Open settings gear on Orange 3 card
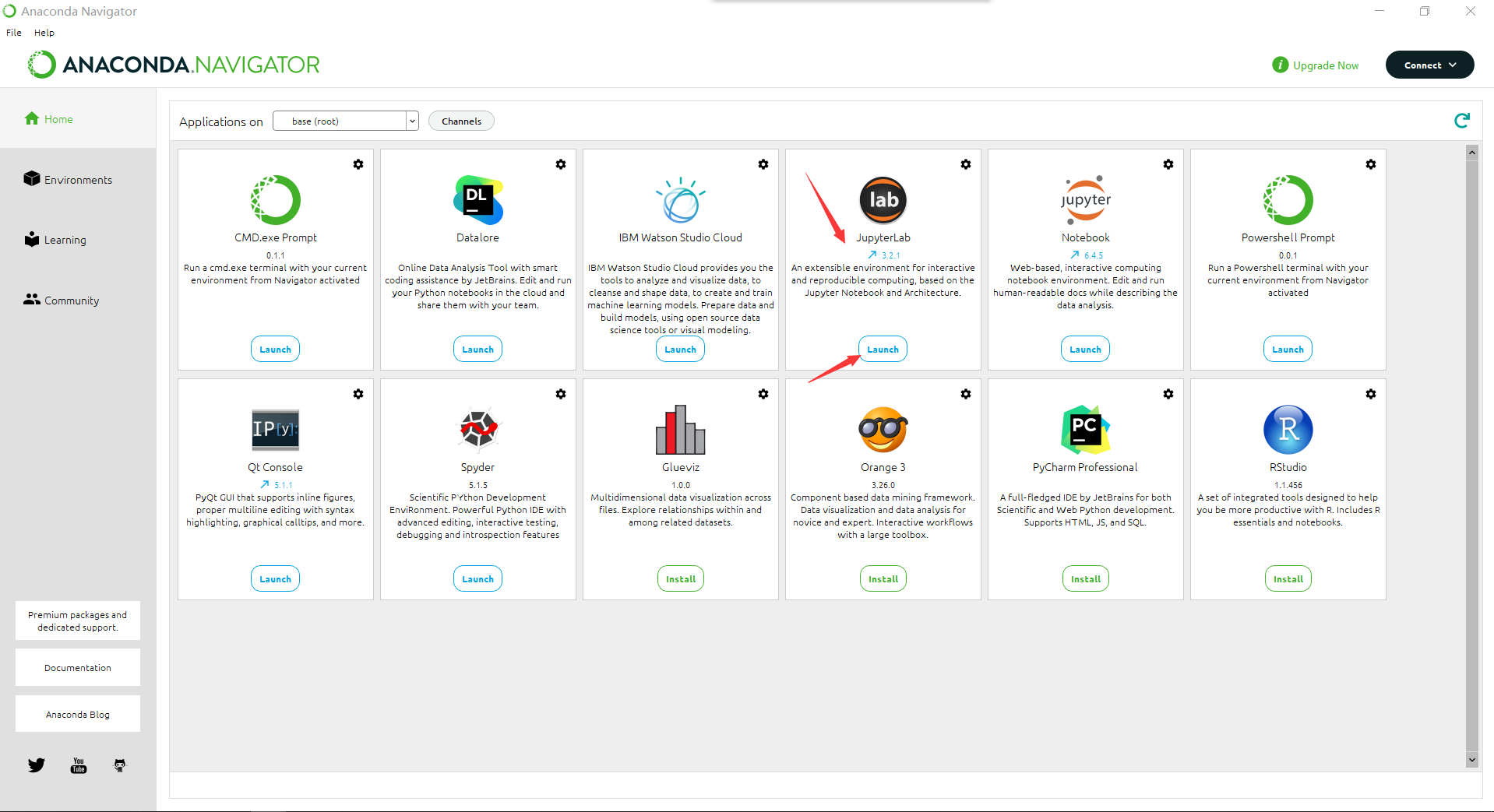The width and height of the screenshot is (1494, 812). tap(966, 394)
